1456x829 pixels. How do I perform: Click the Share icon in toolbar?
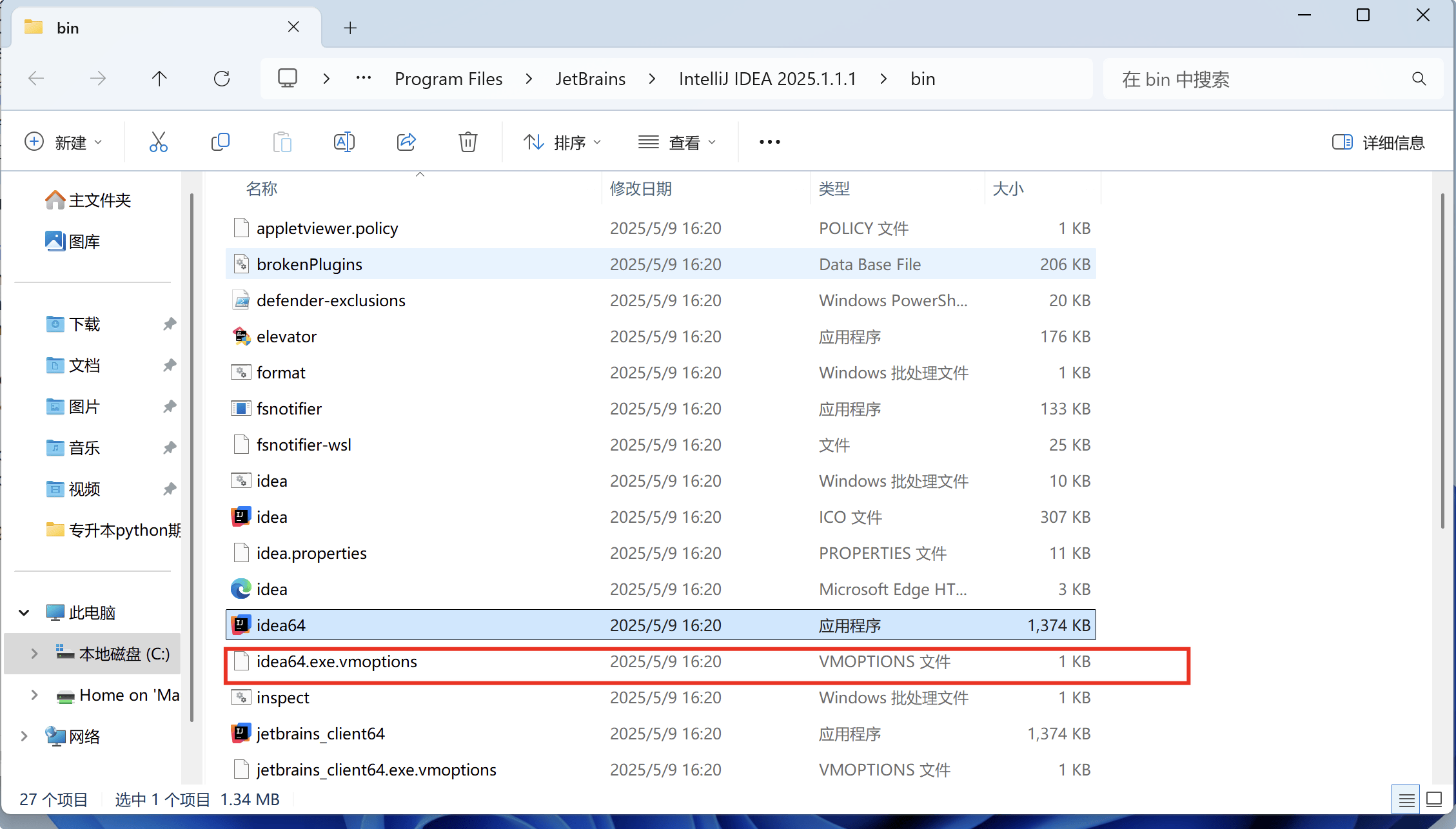(x=406, y=142)
